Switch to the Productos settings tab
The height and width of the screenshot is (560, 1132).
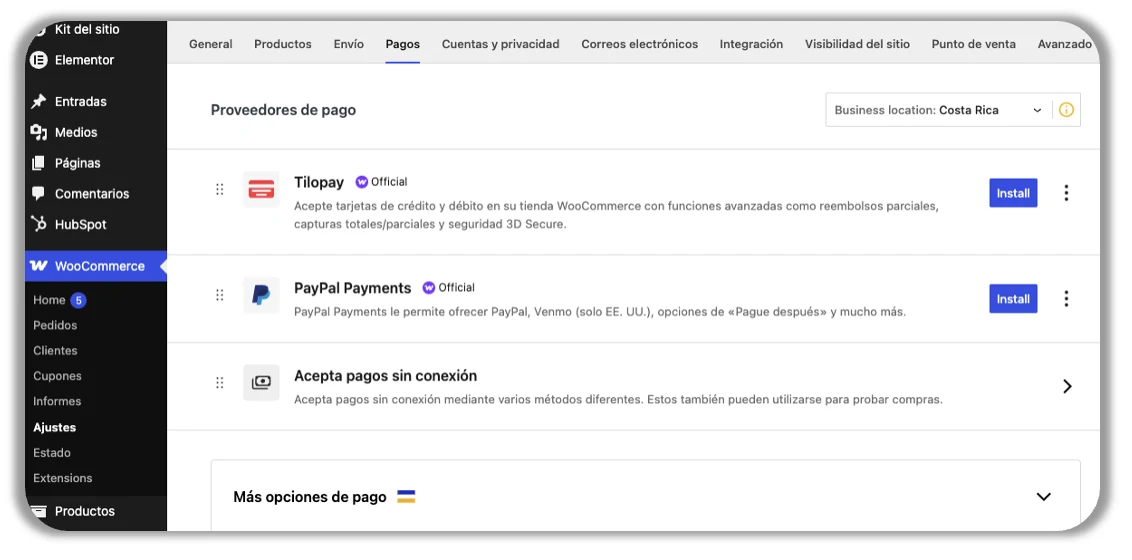pos(283,44)
